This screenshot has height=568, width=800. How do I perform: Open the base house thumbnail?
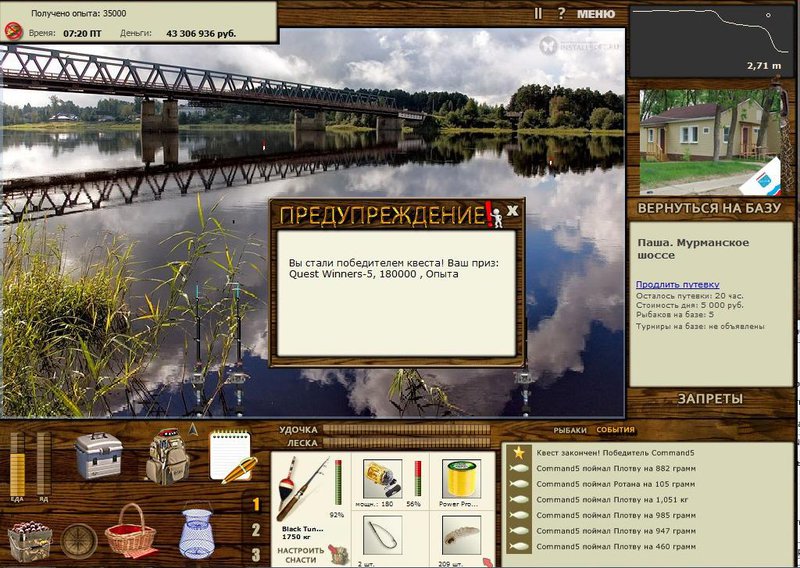[x=710, y=141]
